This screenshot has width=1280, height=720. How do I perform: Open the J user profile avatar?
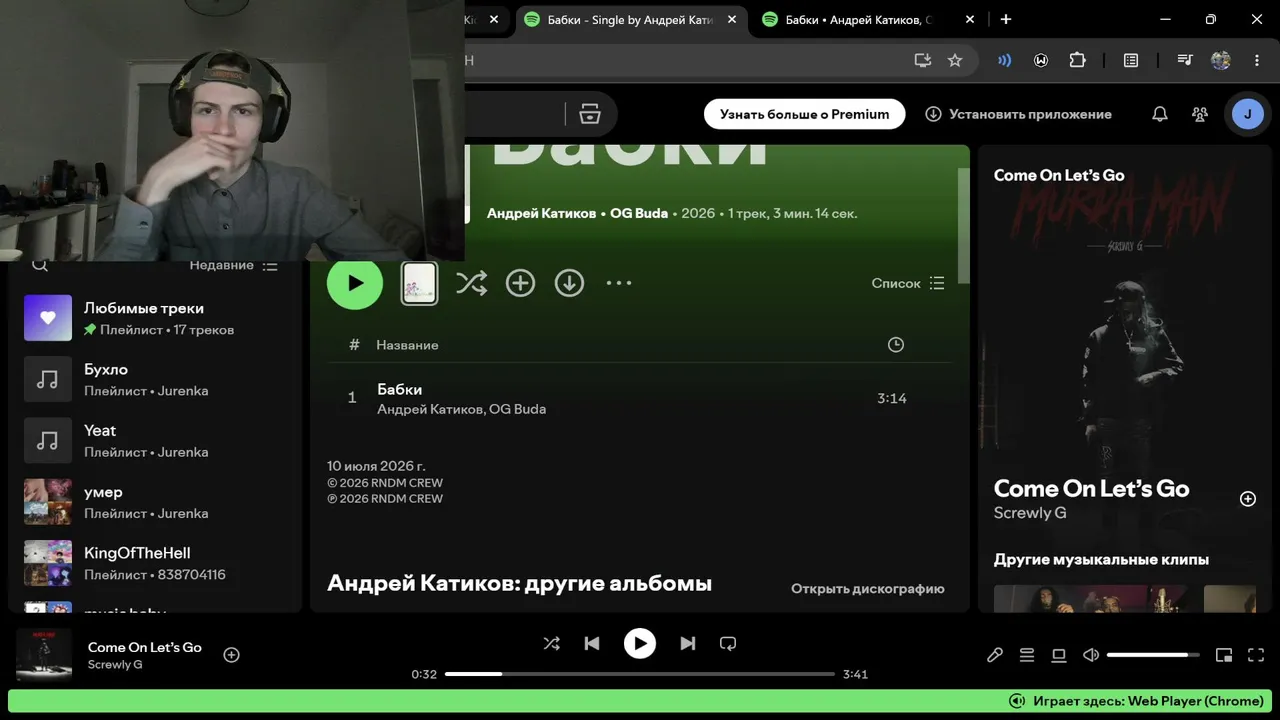[x=1247, y=114]
